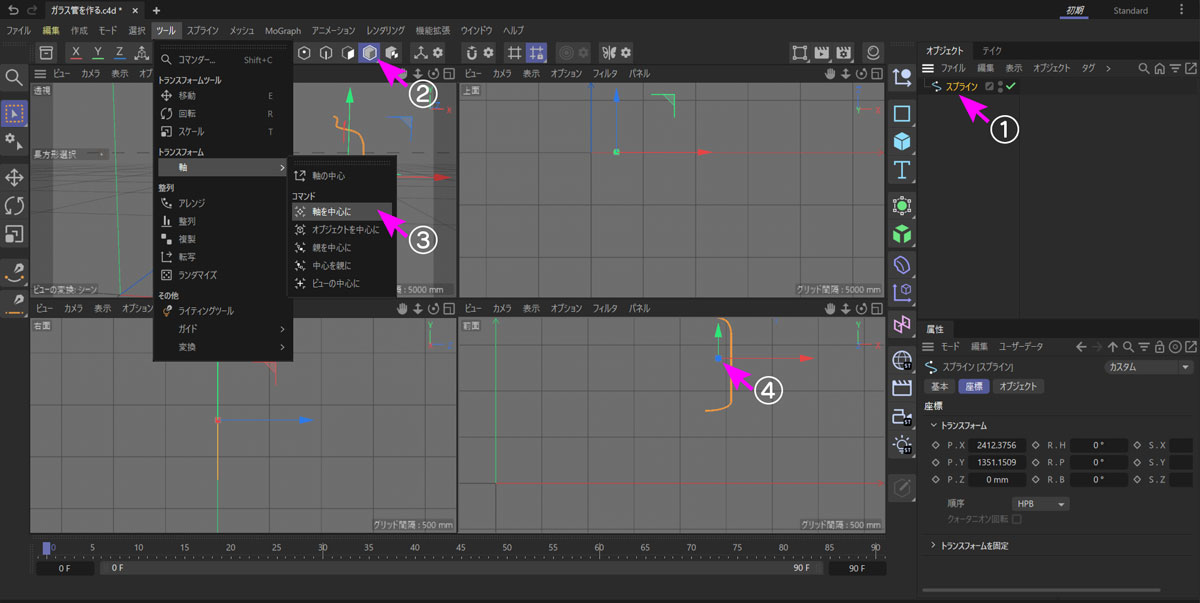Toggle the green enable checkmark on スプライン
This screenshot has width=1200, height=603.
(1011, 87)
